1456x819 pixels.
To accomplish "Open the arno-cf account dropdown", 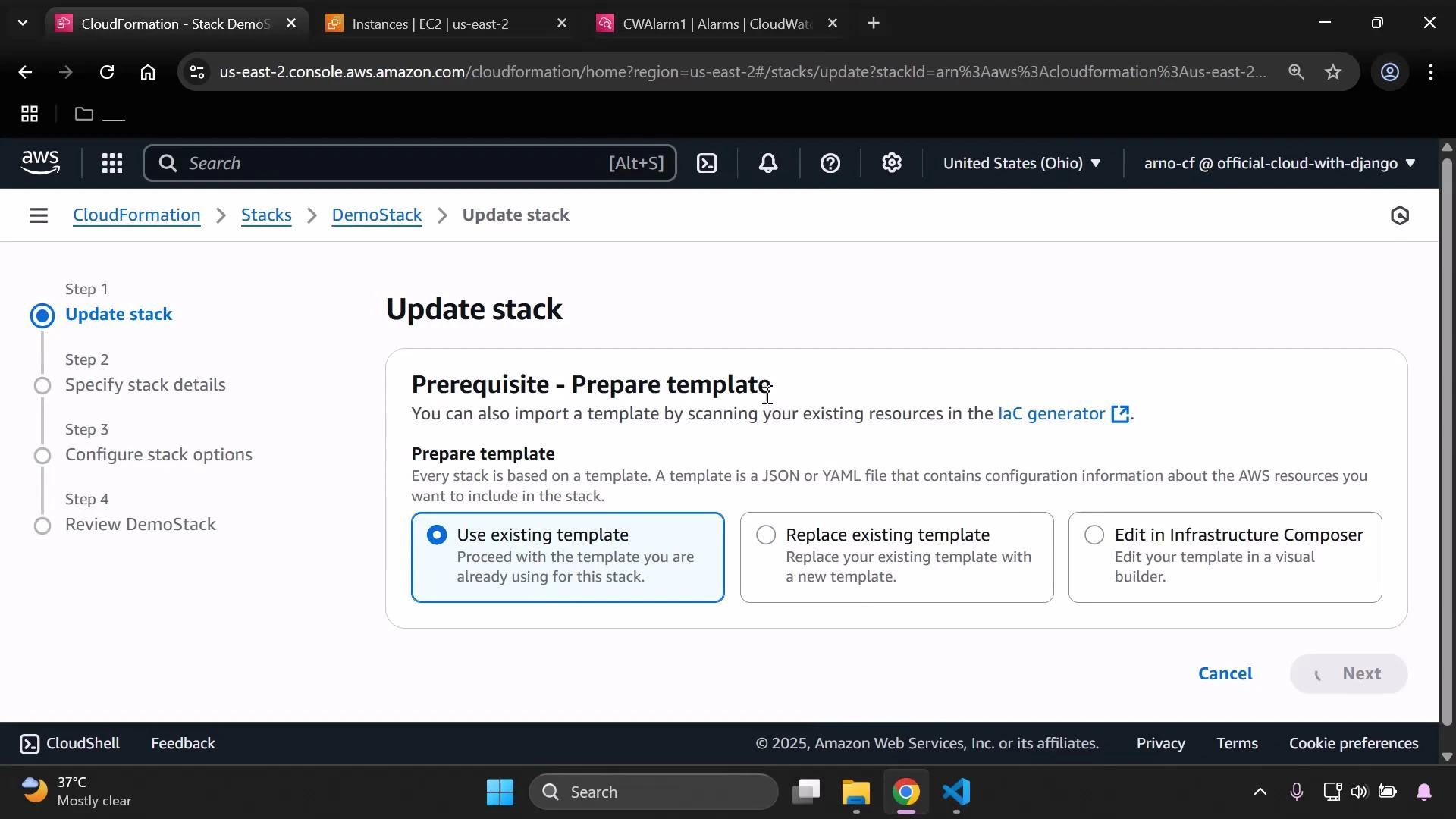I will coord(1278,162).
